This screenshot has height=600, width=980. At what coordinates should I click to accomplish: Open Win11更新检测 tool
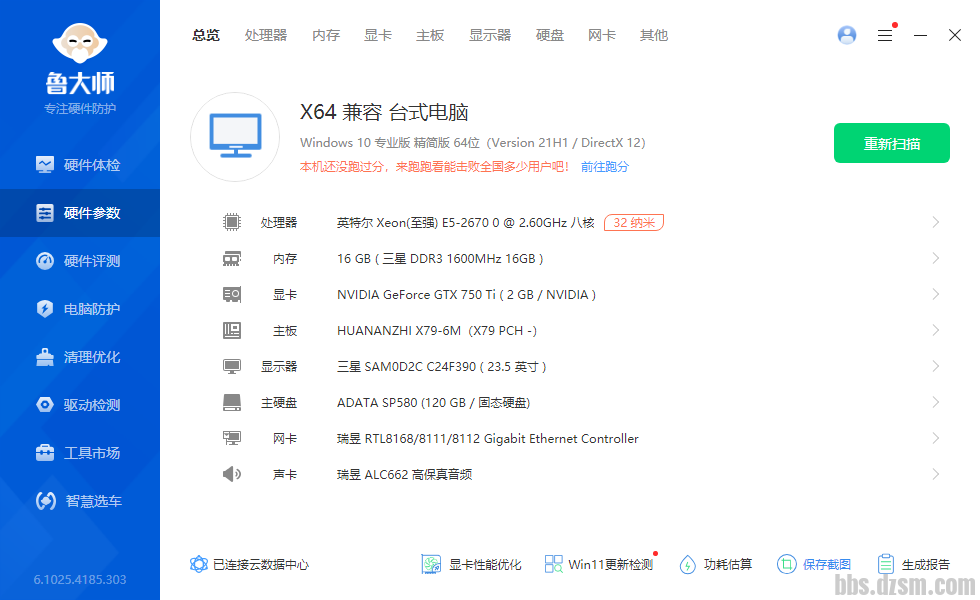tap(599, 564)
